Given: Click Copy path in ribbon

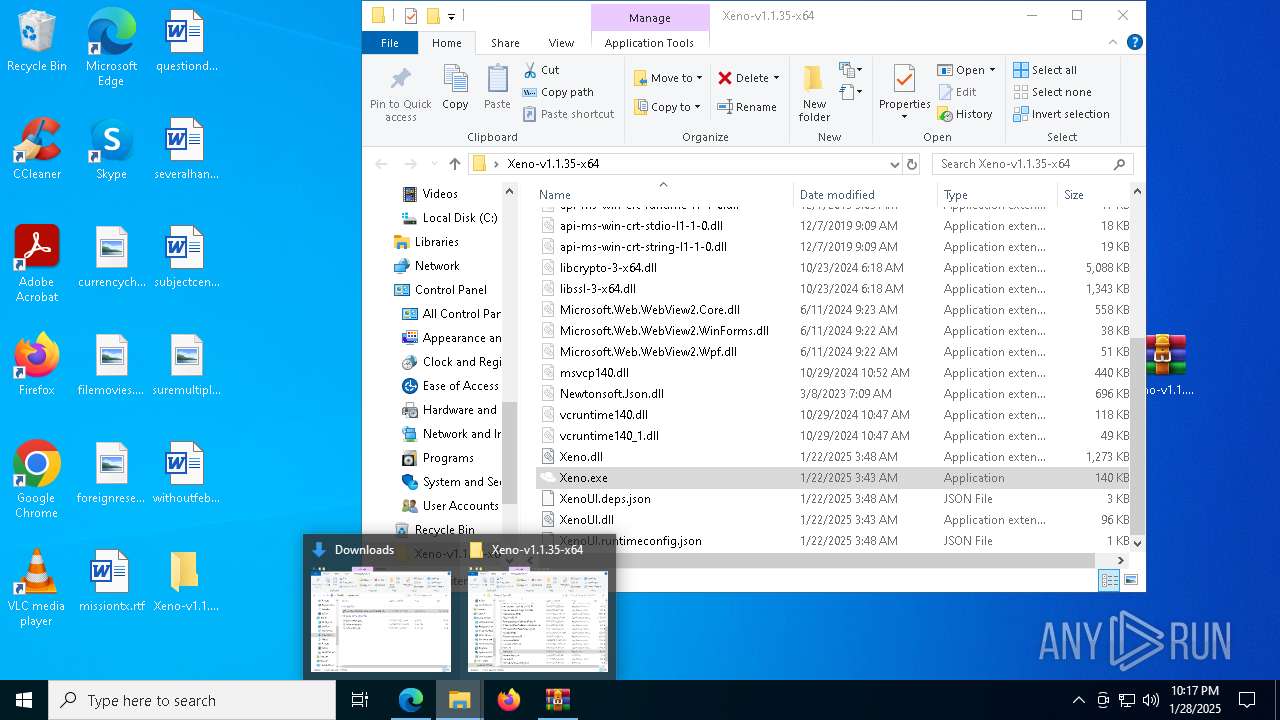Looking at the screenshot, I should point(558,92).
